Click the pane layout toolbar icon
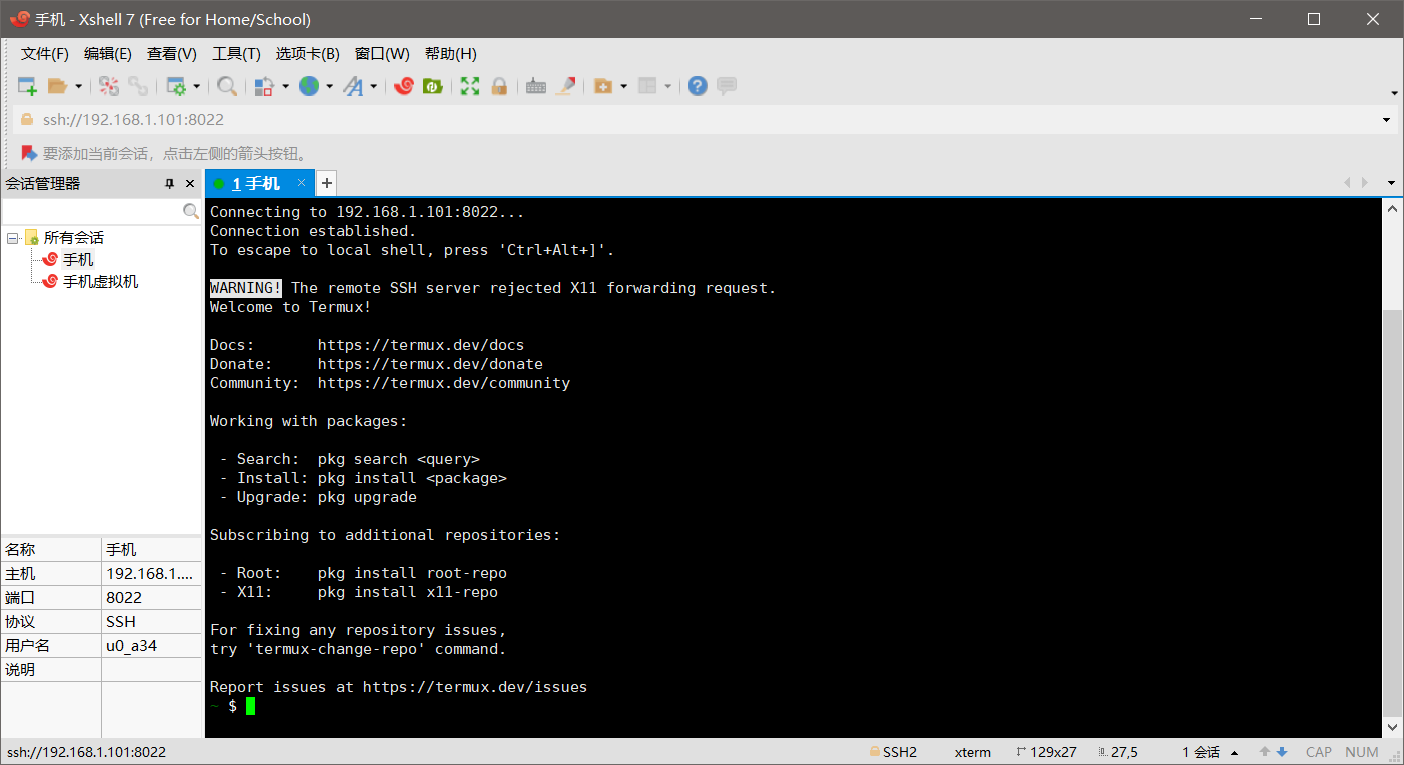This screenshot has height=765, width=1404. [x=647, y=86]
